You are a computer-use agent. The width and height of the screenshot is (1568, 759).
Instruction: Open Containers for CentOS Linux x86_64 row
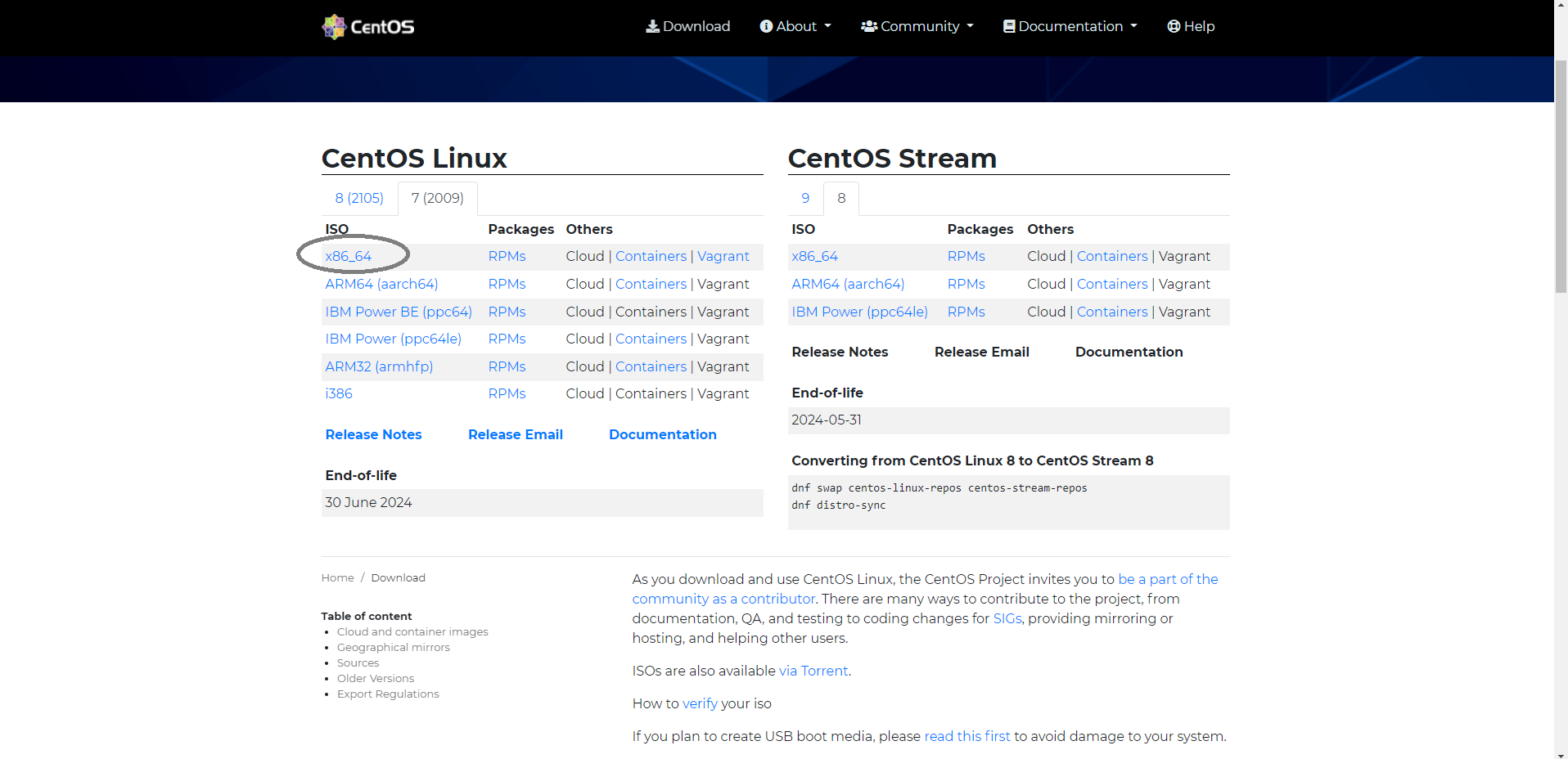651,256
